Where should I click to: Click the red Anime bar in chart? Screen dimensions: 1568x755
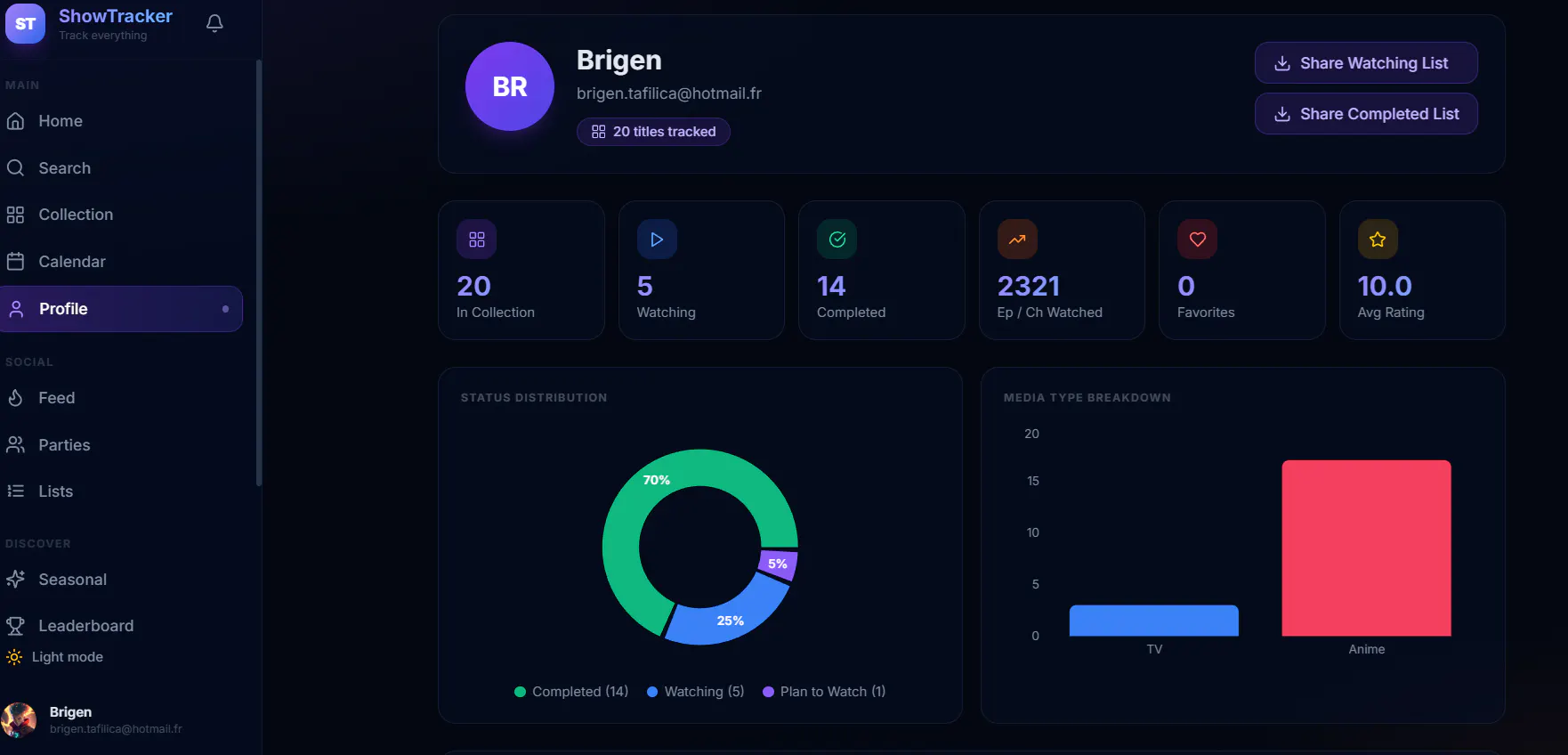(x=1366, y=548)
